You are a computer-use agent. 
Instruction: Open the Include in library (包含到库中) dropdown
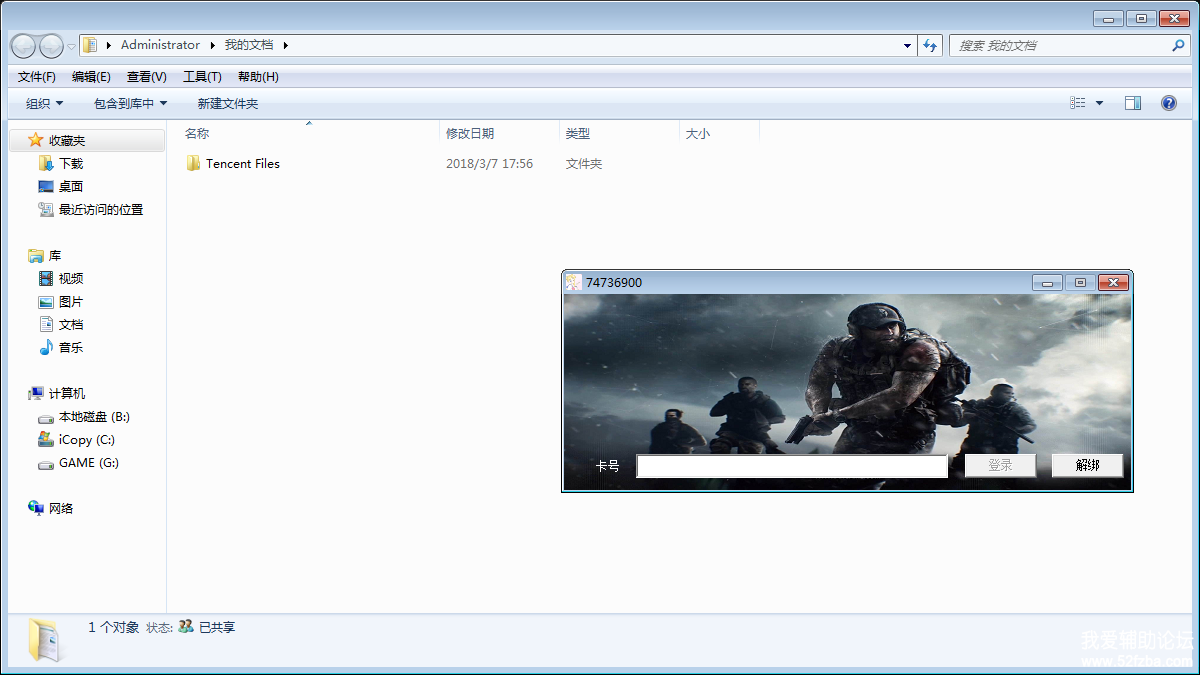point(130,103)
